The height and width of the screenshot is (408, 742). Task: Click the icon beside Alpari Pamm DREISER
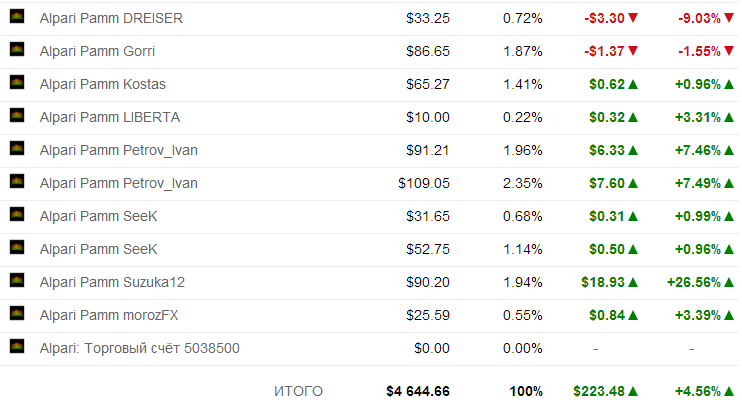tap(17, 17)
